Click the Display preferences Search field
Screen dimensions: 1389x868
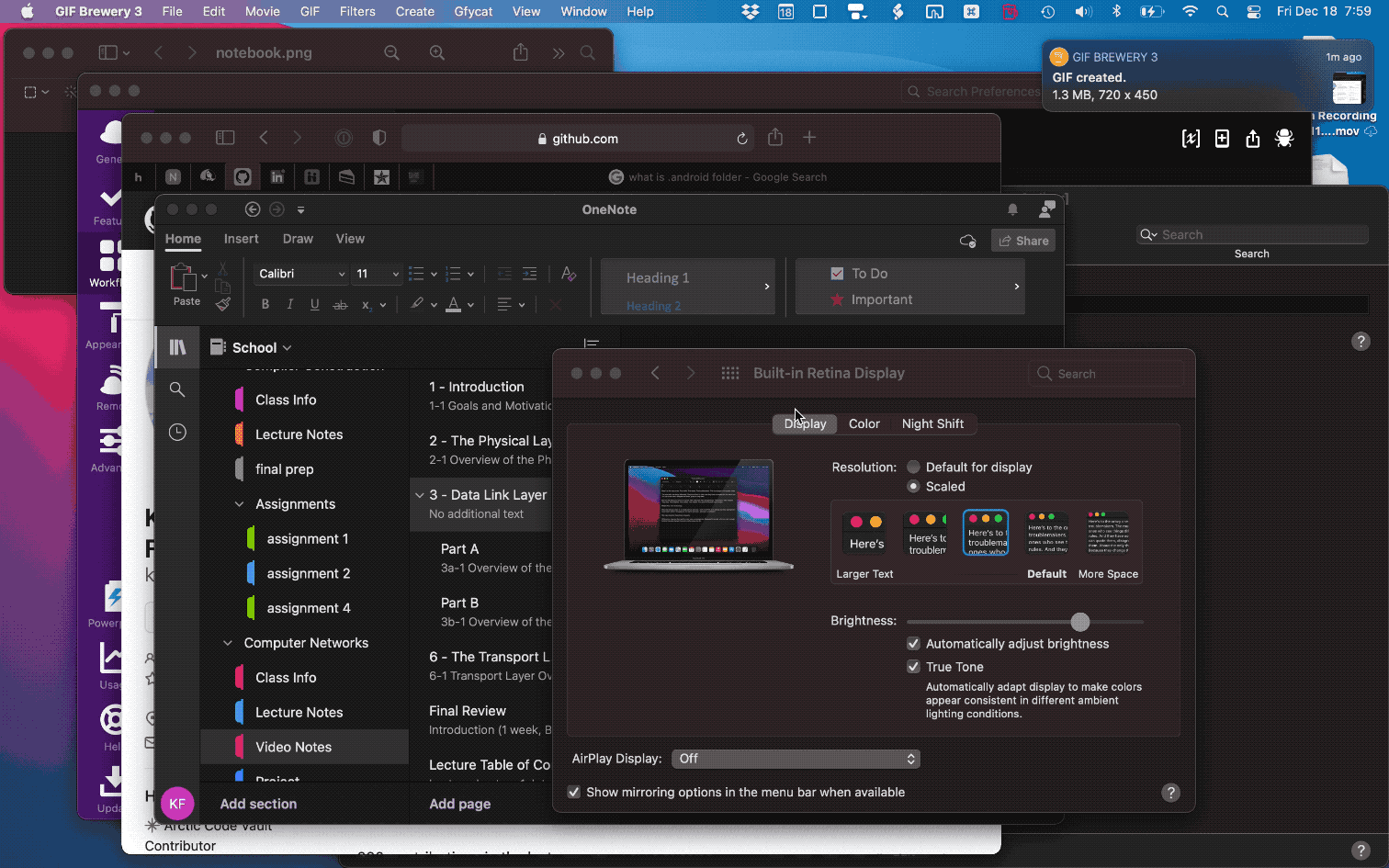1106,374
